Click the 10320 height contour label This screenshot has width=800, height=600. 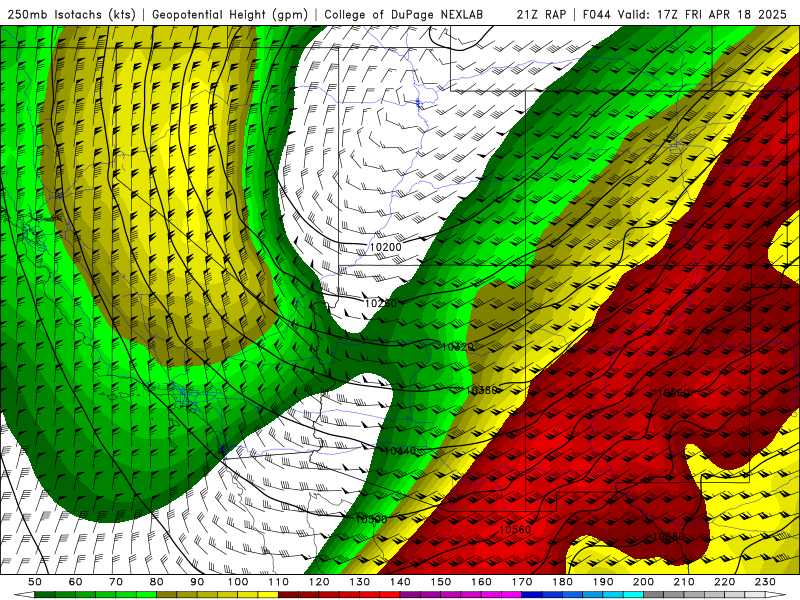point(457,347)
